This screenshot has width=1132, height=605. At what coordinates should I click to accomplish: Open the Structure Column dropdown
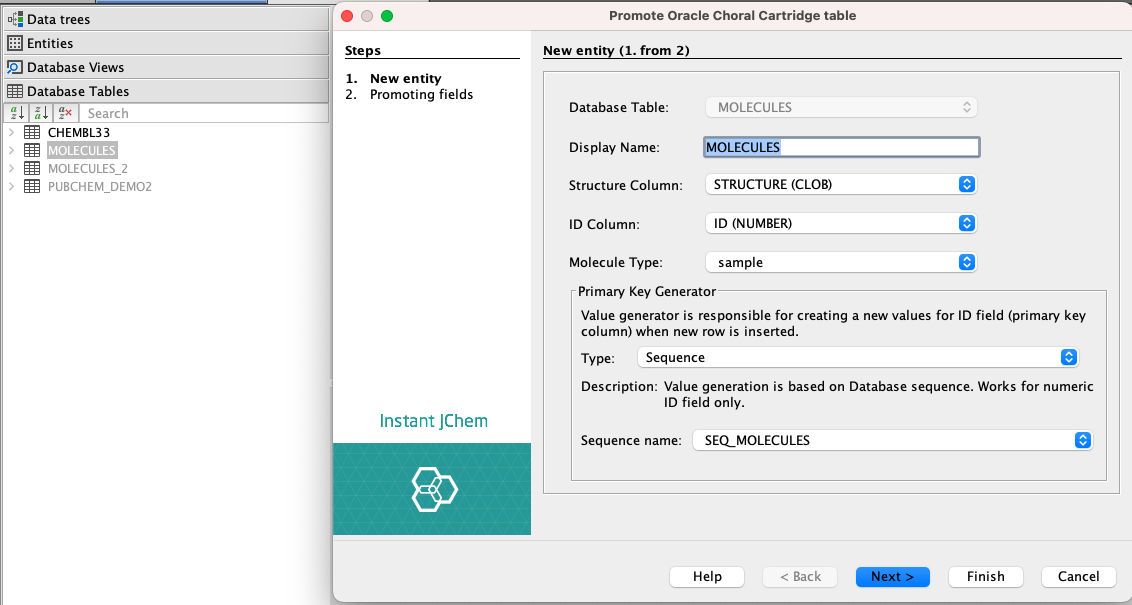point(840,185)
